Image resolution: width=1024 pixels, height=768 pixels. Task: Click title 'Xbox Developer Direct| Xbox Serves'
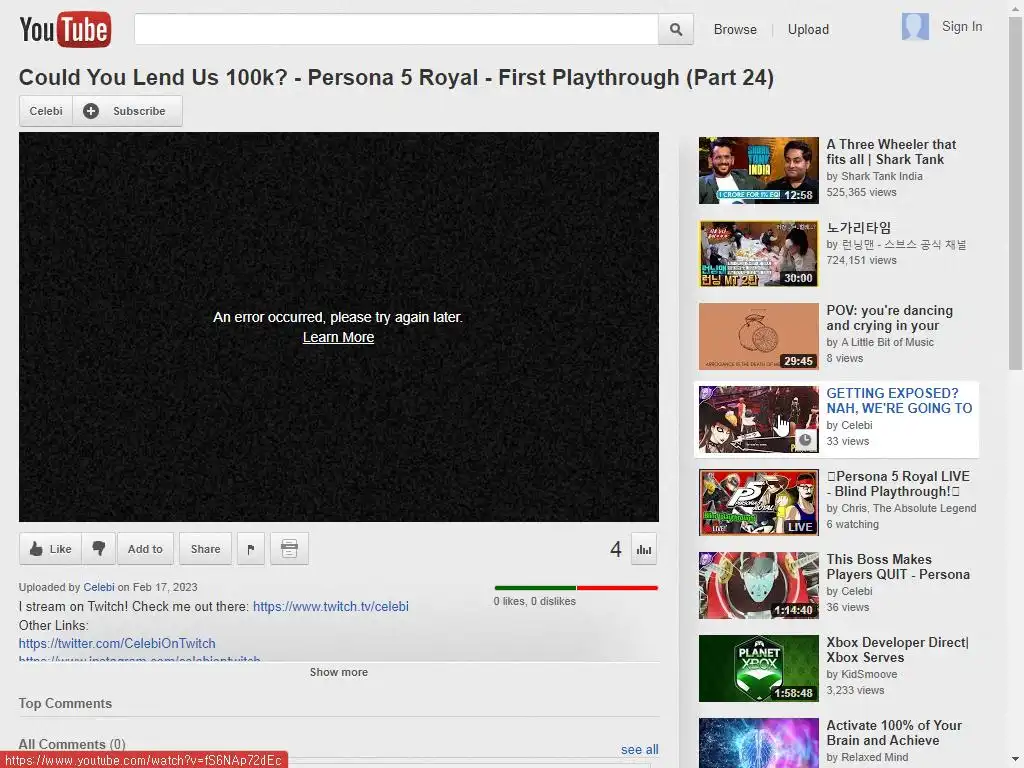pyautogui.click(x=897, y=650)
